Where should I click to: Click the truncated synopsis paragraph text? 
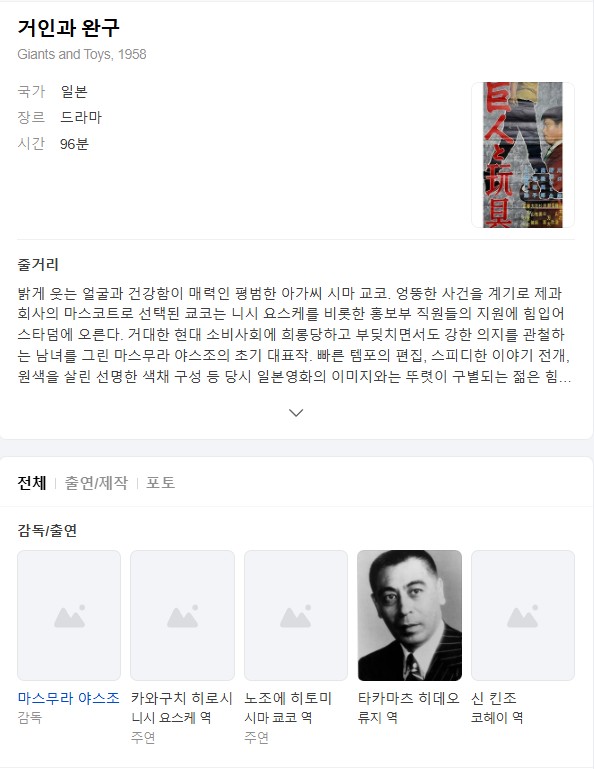(x=294, y=335)
